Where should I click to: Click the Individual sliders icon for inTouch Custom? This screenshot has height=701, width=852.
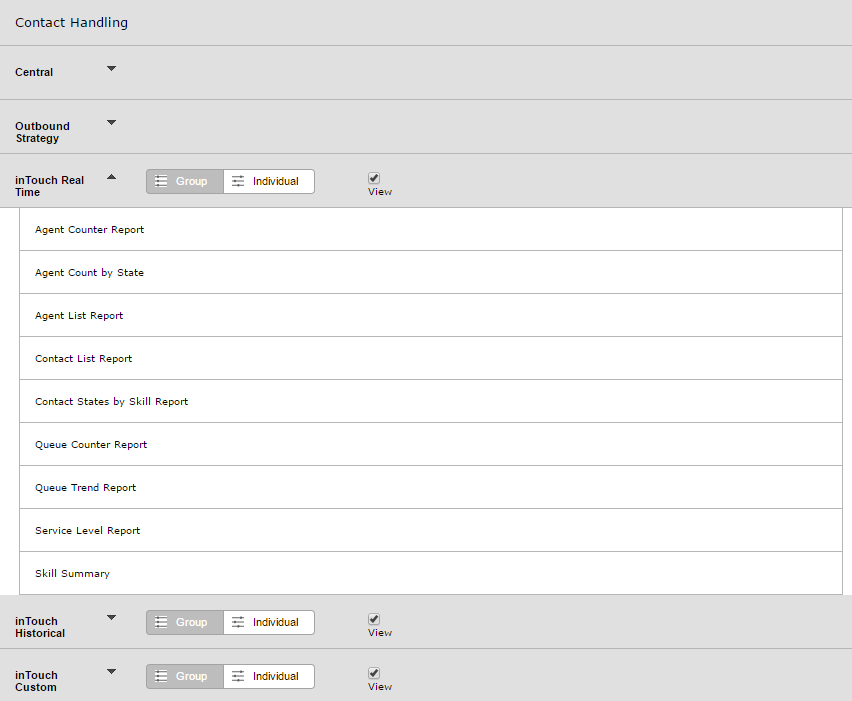238,676
